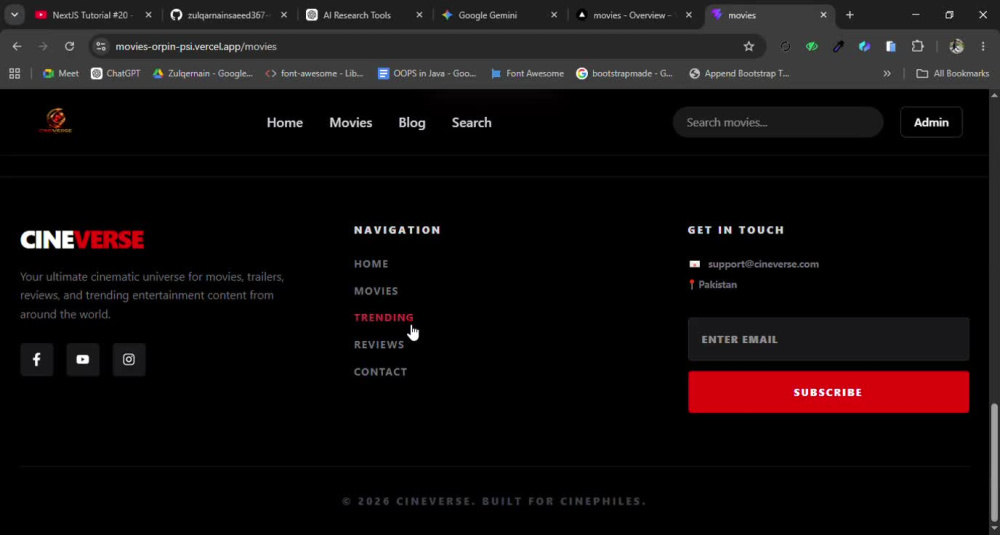Open the Facebook social icon
The height and width of the screenshot is (535, 1000).
pos(36,360)
